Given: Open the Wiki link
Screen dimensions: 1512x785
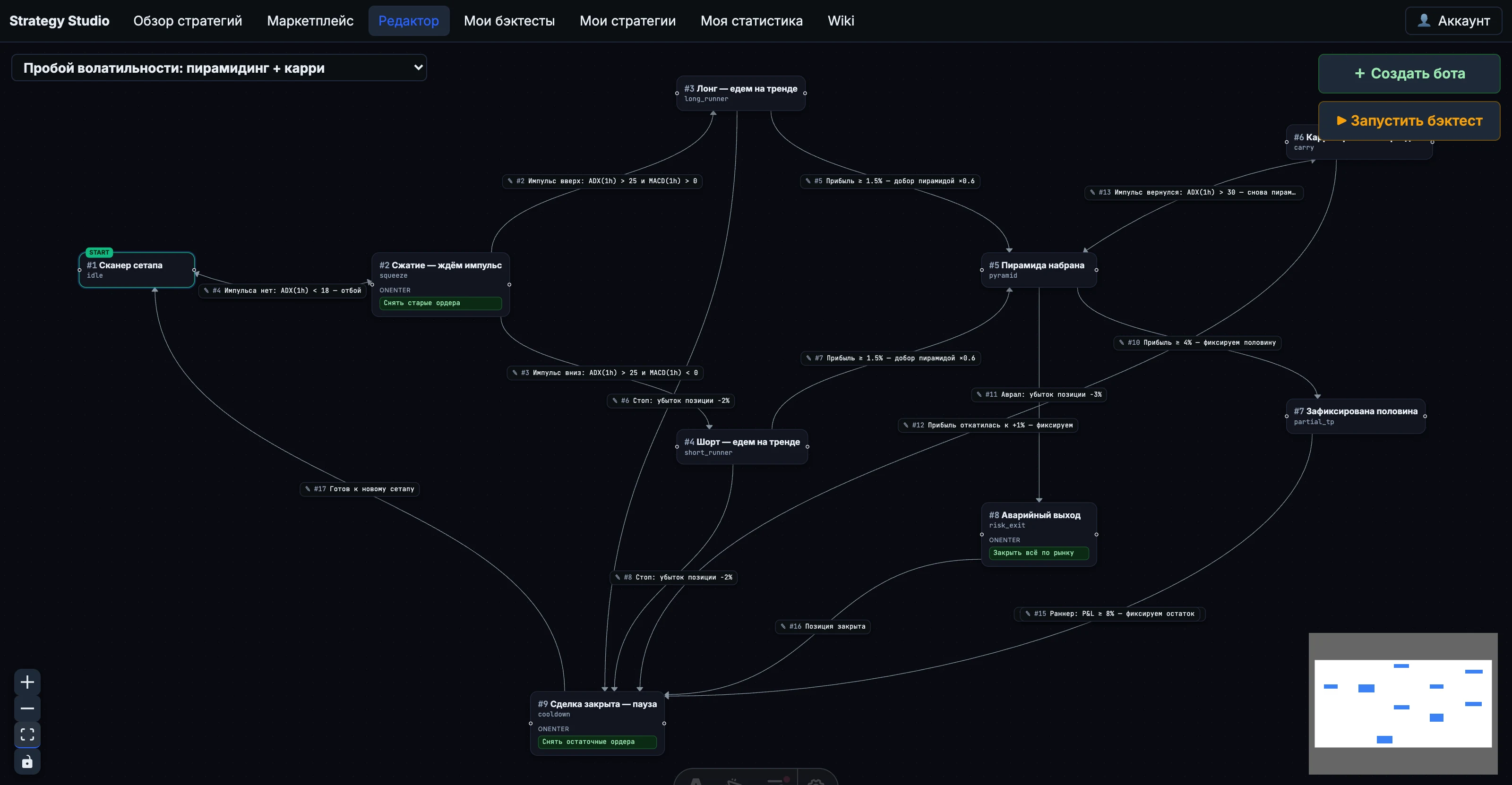Looking at the screenshot, I should click(x=841, y=20).
